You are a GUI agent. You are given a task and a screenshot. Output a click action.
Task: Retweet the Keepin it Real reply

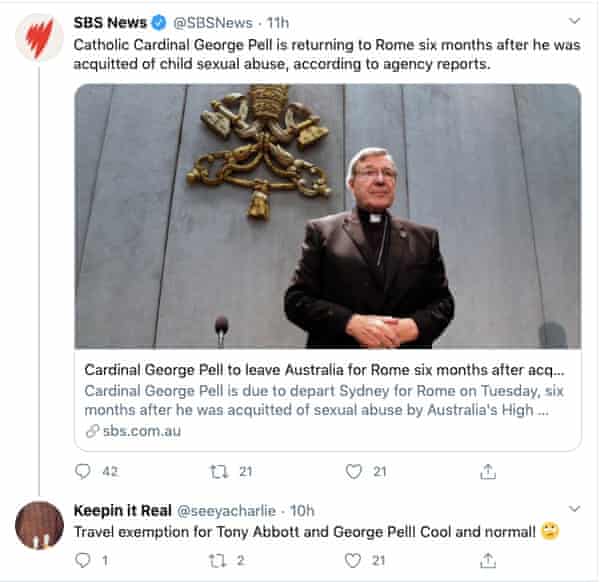[x=218, y=561]
